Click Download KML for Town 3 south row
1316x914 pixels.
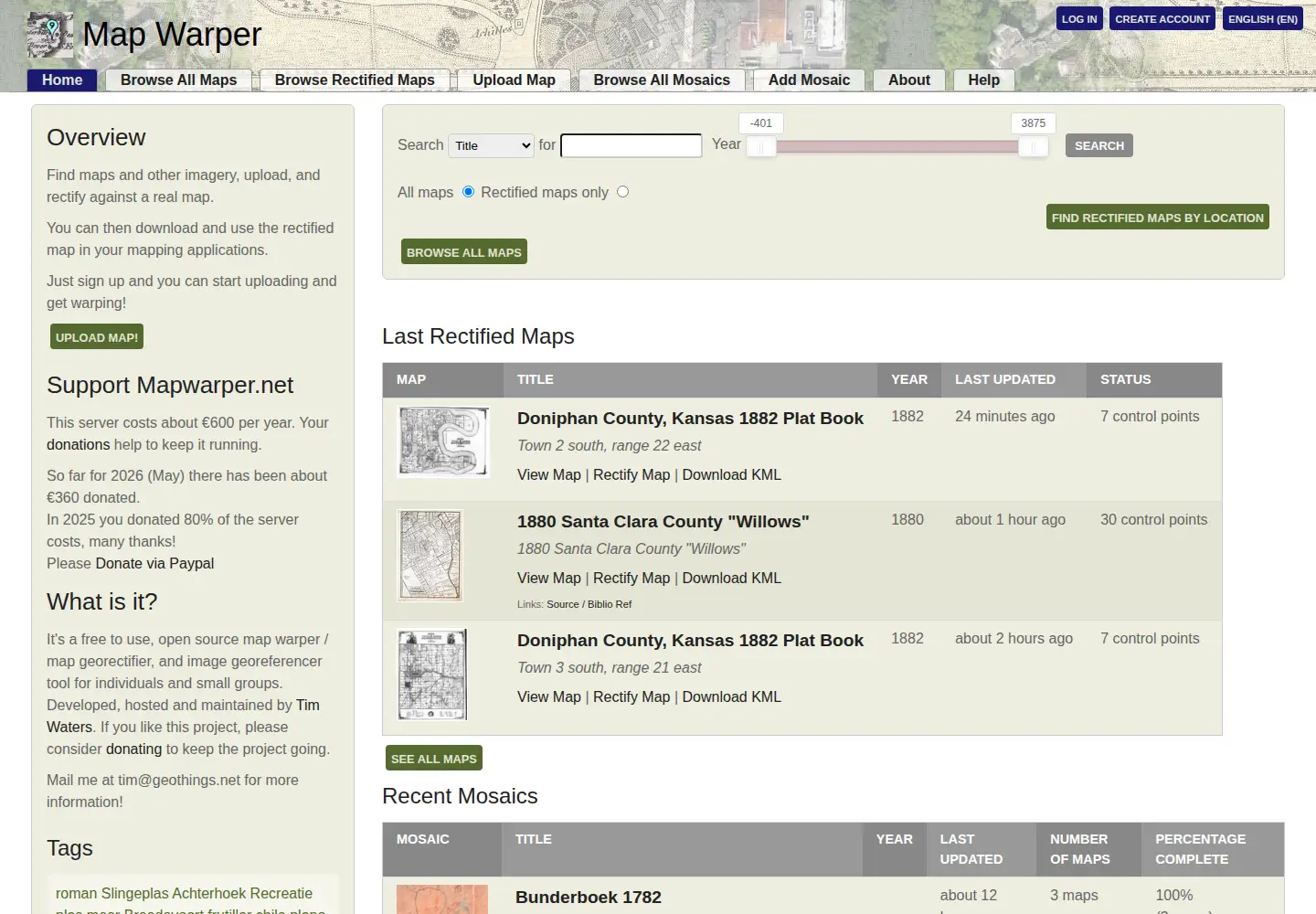pos(731,696)
